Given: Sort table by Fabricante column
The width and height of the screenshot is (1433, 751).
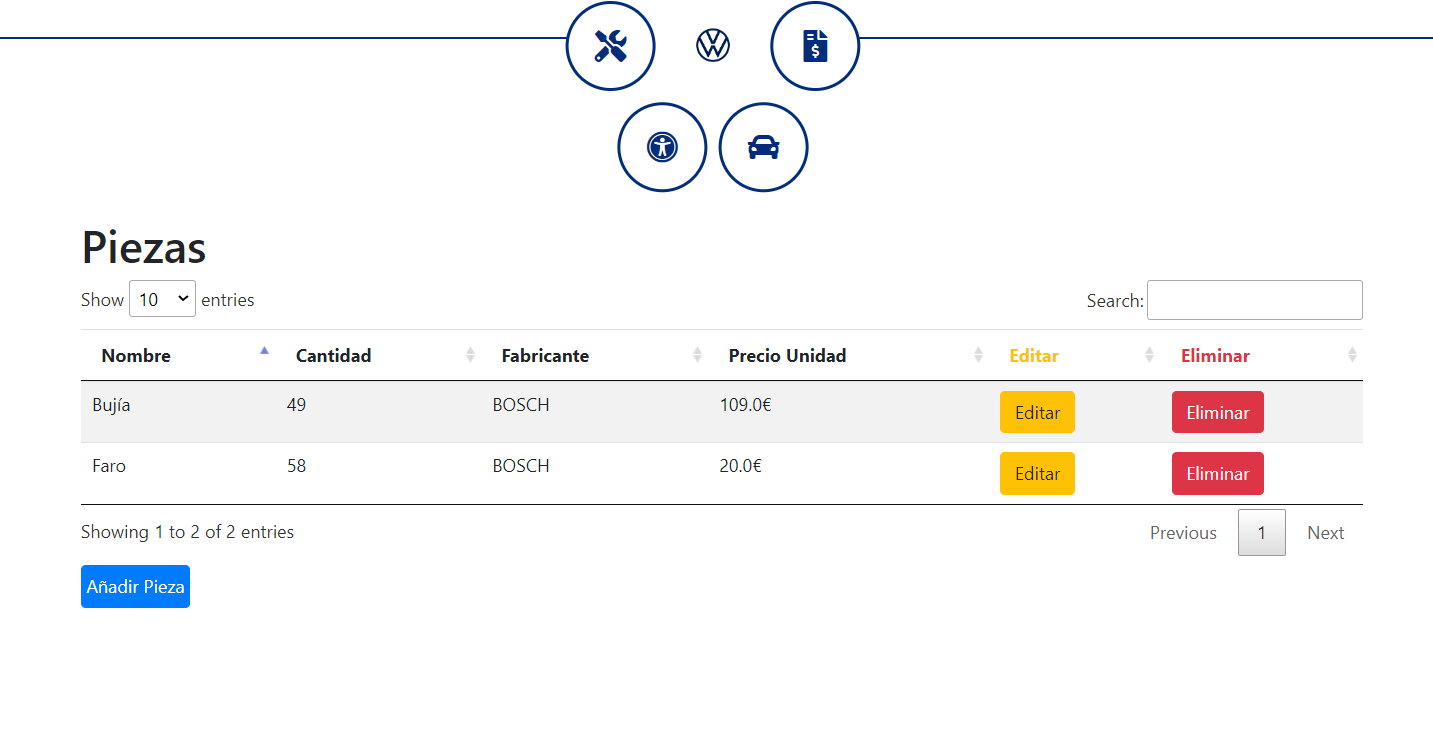Looking at the screenshot, I should 545,356.
